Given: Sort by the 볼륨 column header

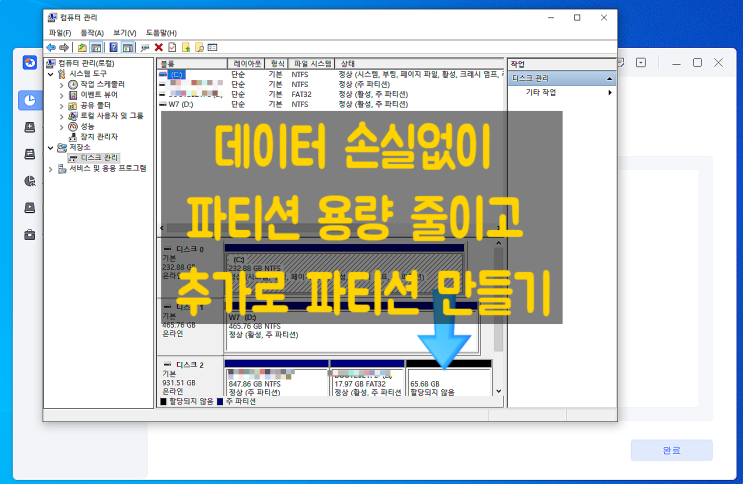Looking at the screenshot, I should pos(192,64).
